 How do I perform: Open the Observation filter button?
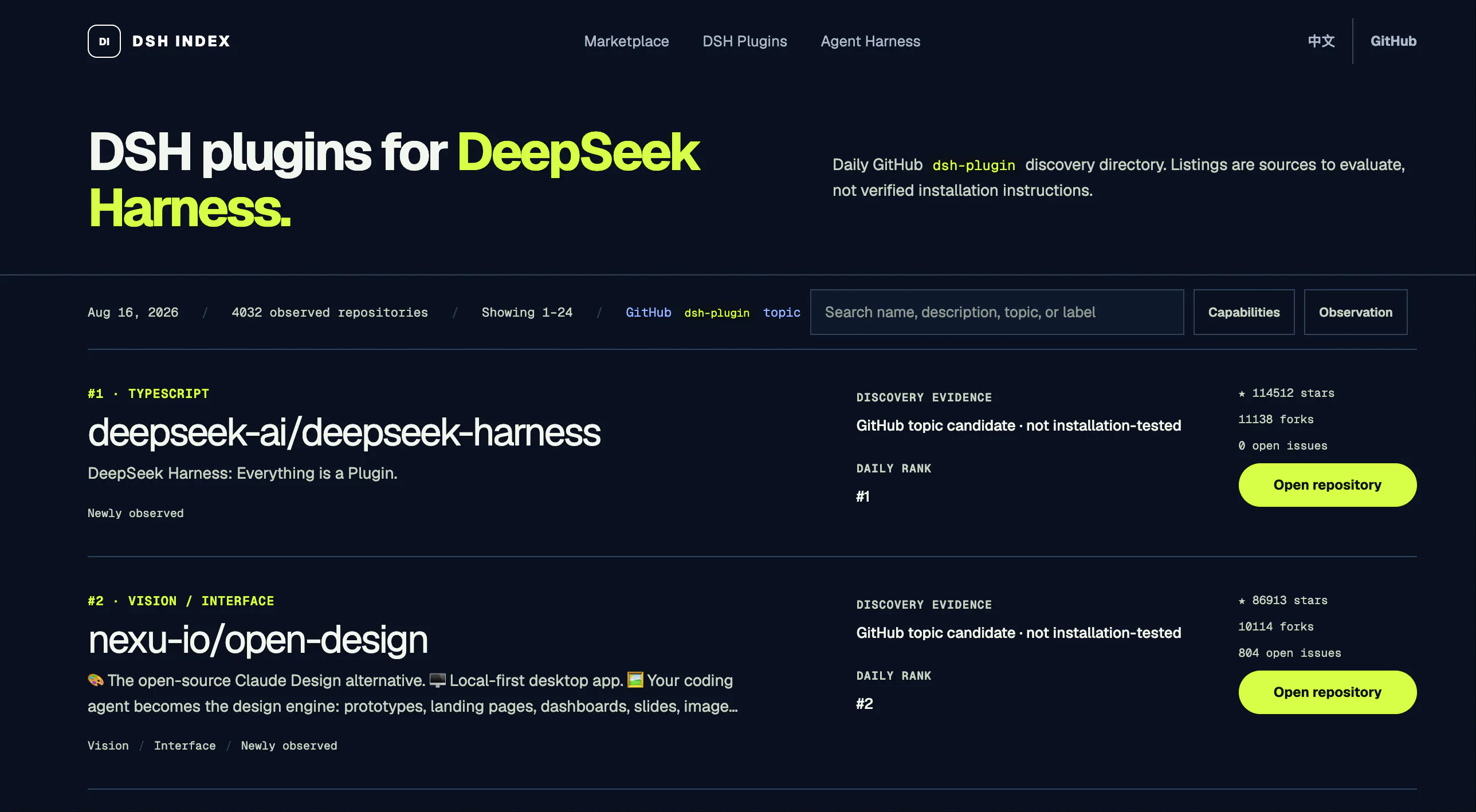(x=1356, y=312)
